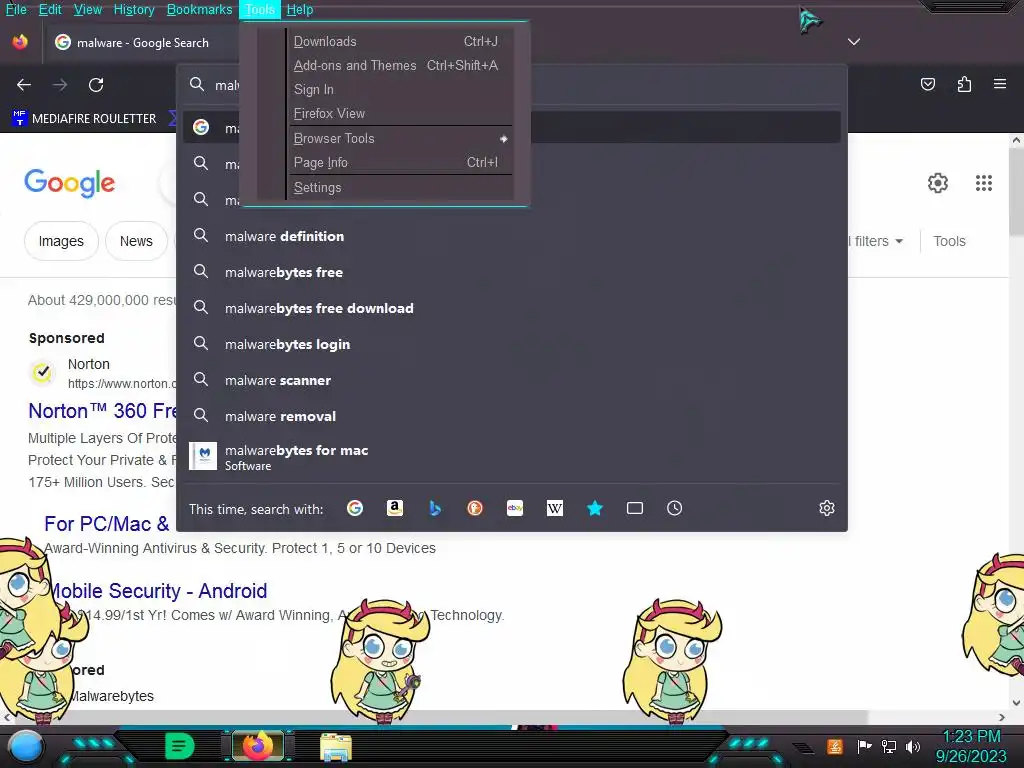1024x768 pixels.
Task: Open Mobile Security - Android link
Action: 159,590
